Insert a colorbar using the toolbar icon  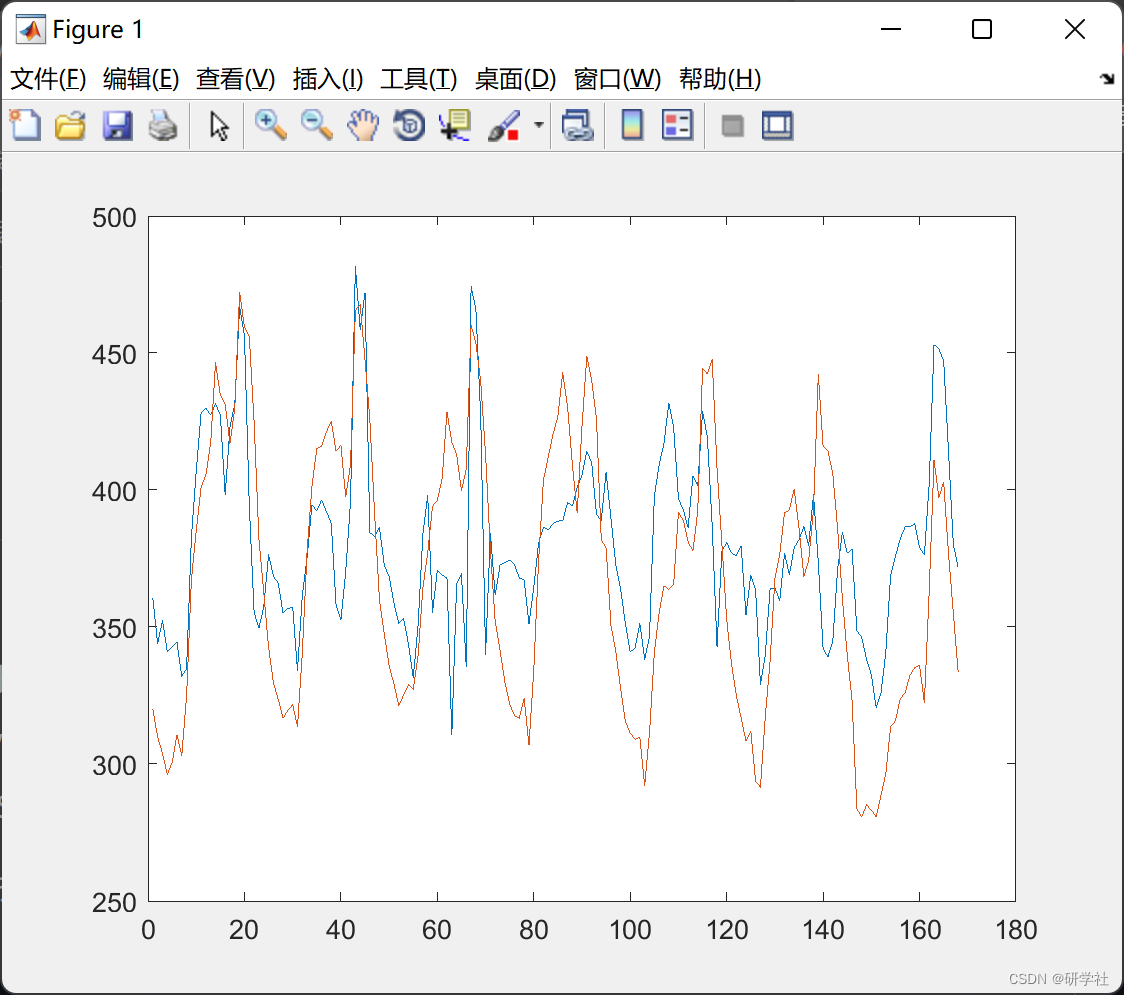632,125
